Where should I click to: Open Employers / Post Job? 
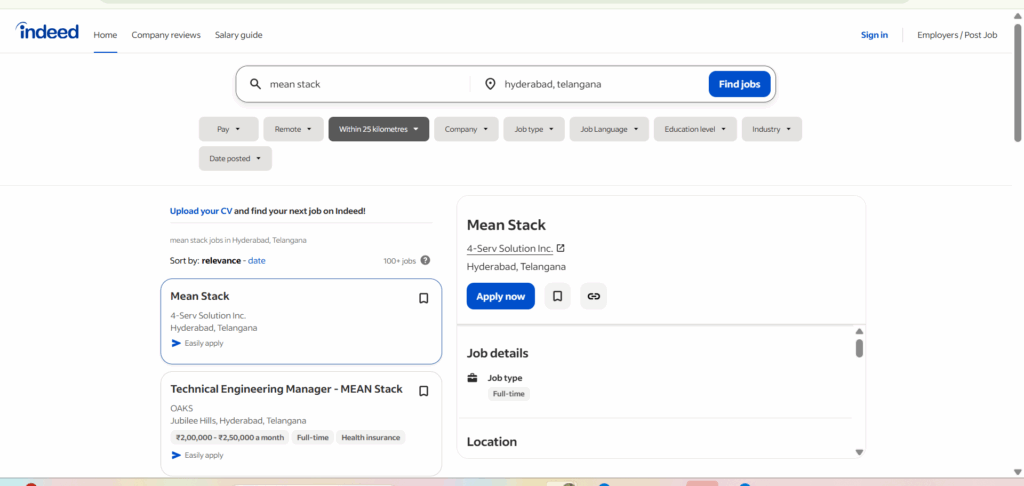click(957, 35)
